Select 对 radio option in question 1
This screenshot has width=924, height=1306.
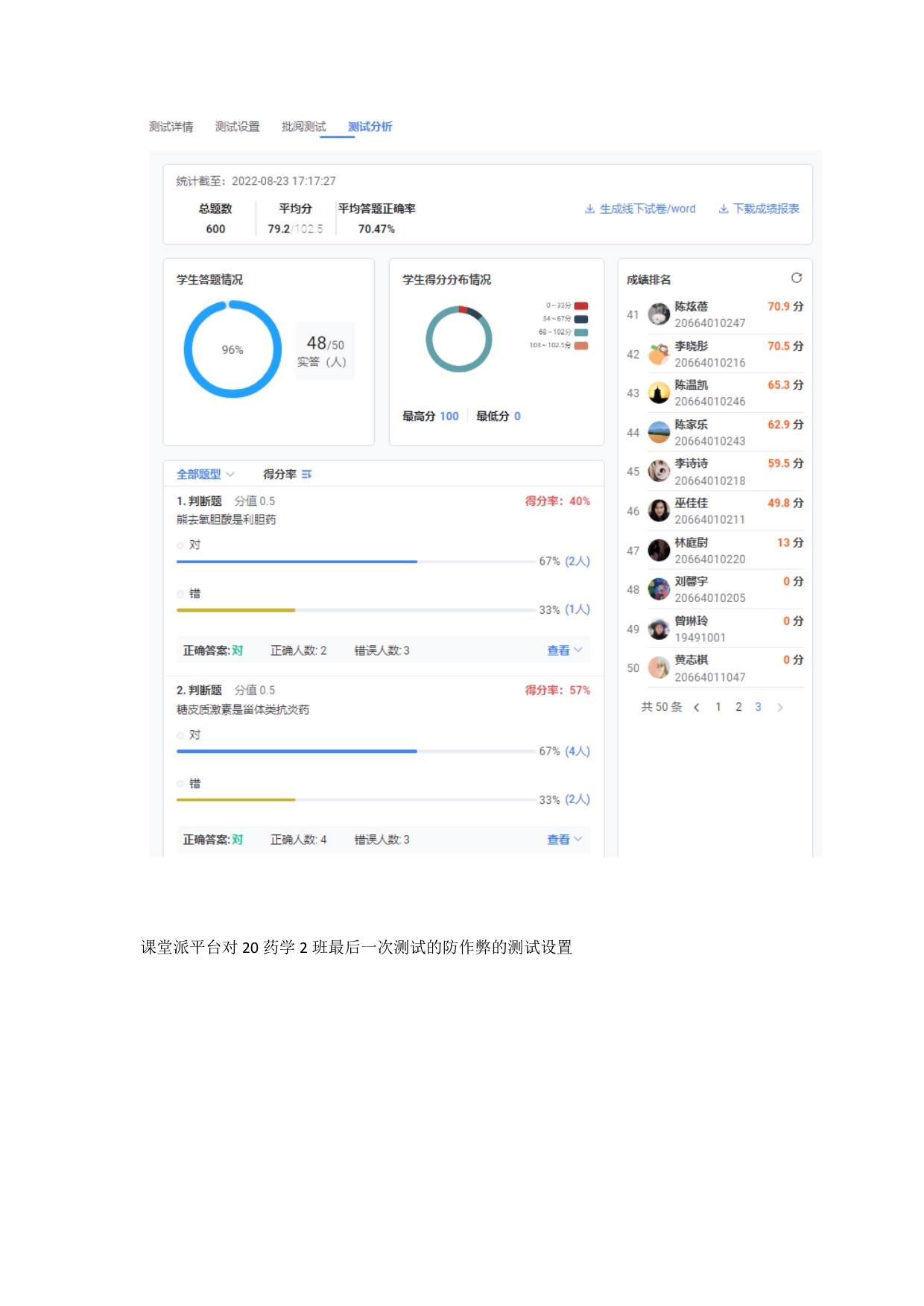click(x=180, y=545)
